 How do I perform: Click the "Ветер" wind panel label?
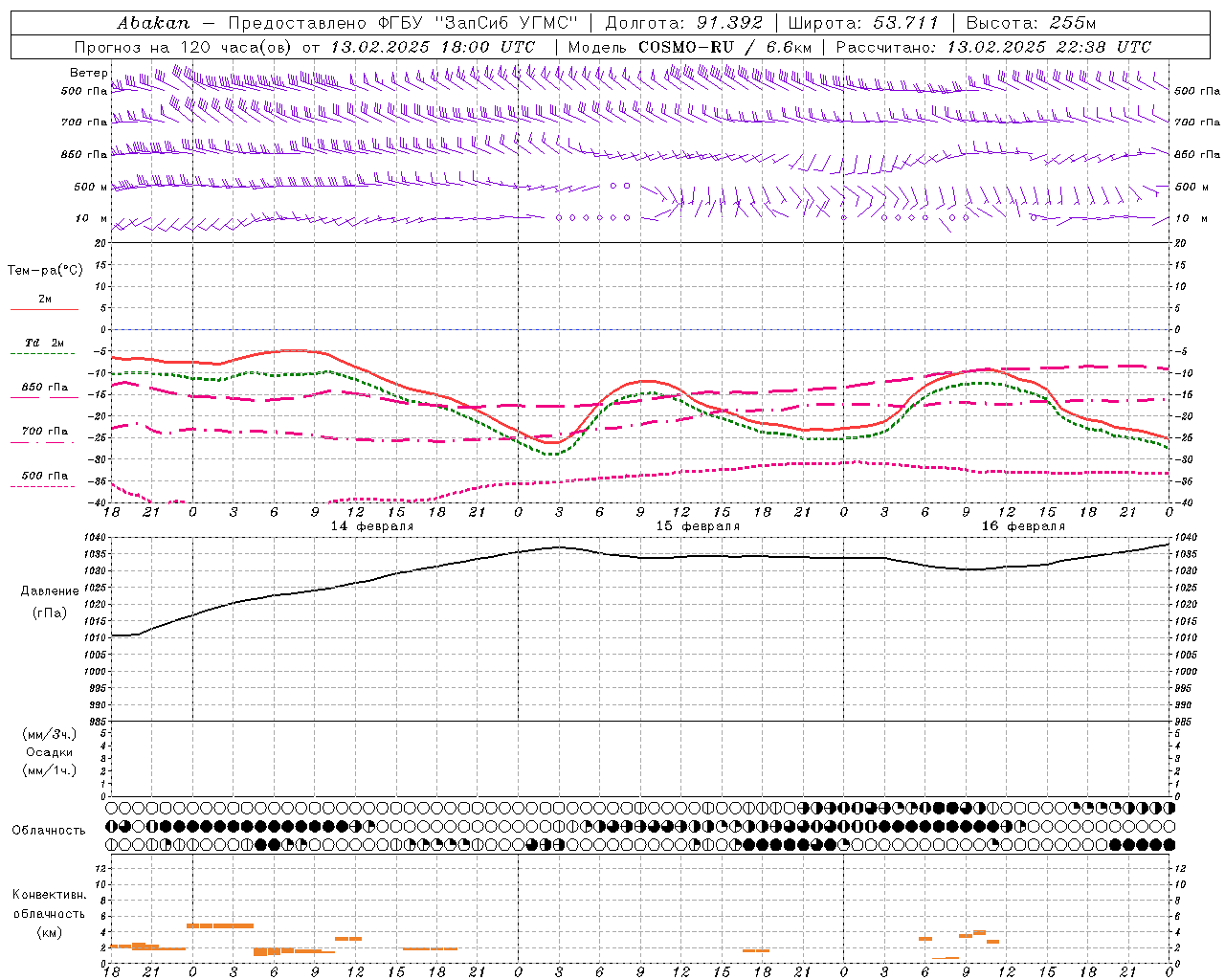(89, 73)
